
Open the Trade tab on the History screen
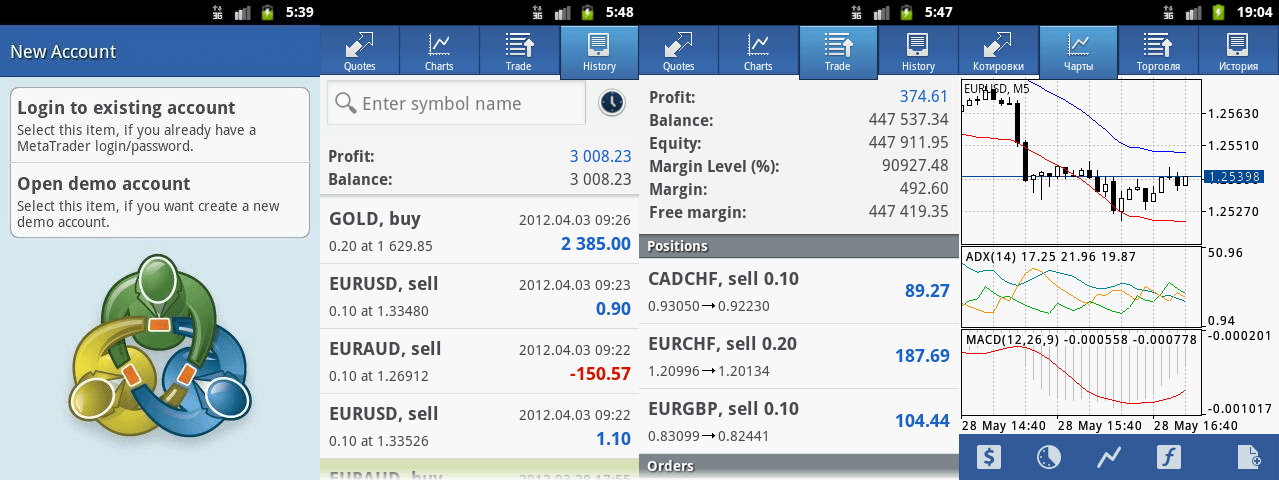click(519, 51)
